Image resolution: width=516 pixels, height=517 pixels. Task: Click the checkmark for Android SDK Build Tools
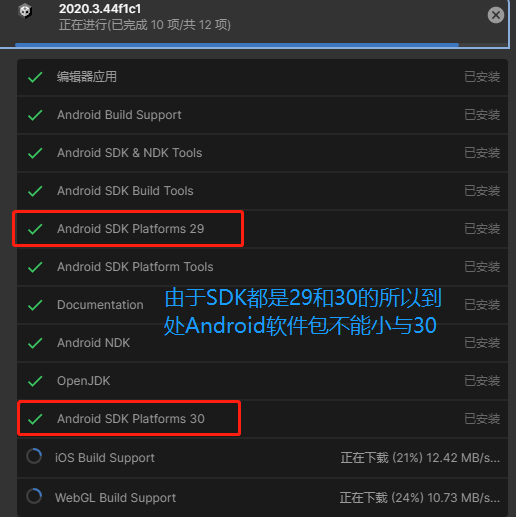pos(35,191)
